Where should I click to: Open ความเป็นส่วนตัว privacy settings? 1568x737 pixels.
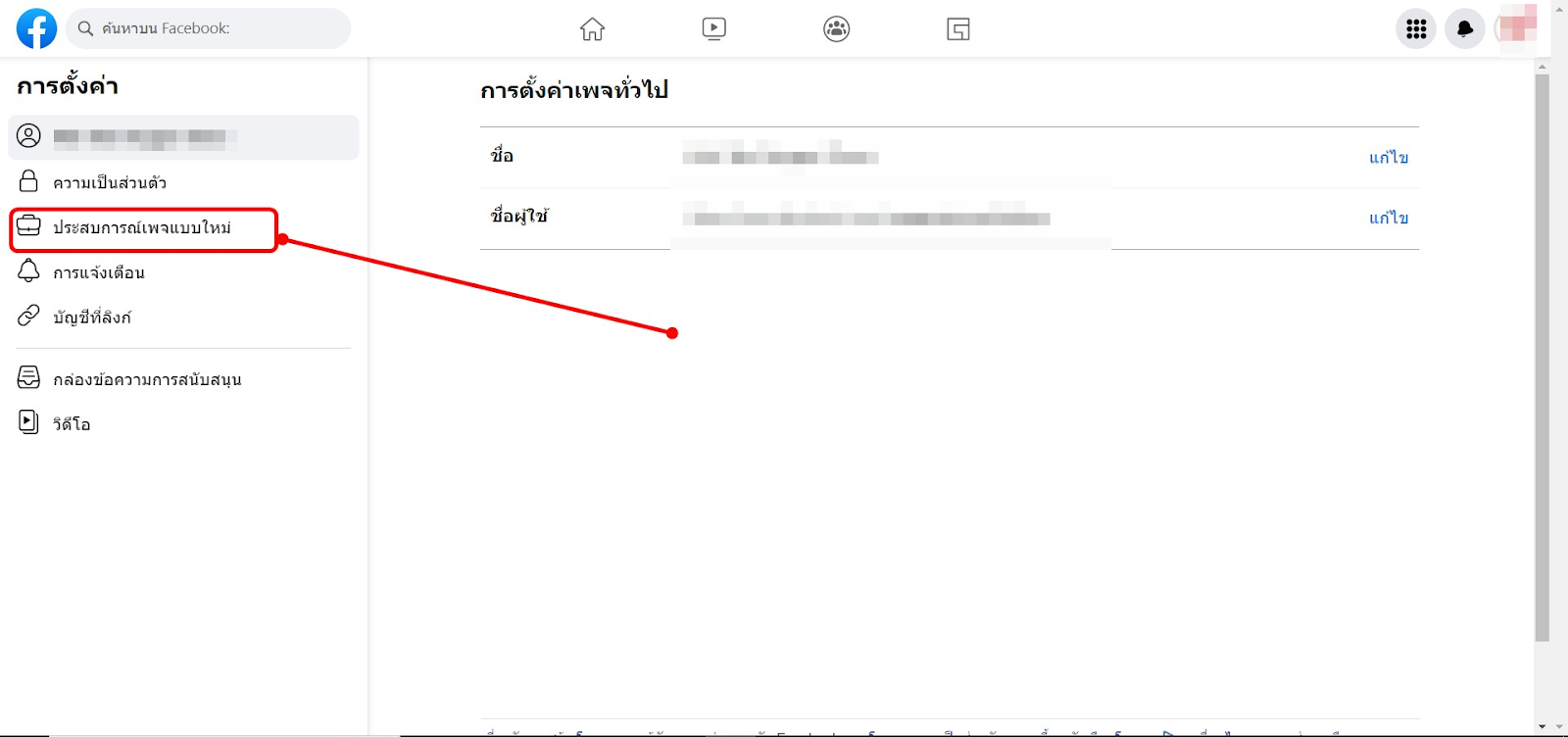(183, 182)
